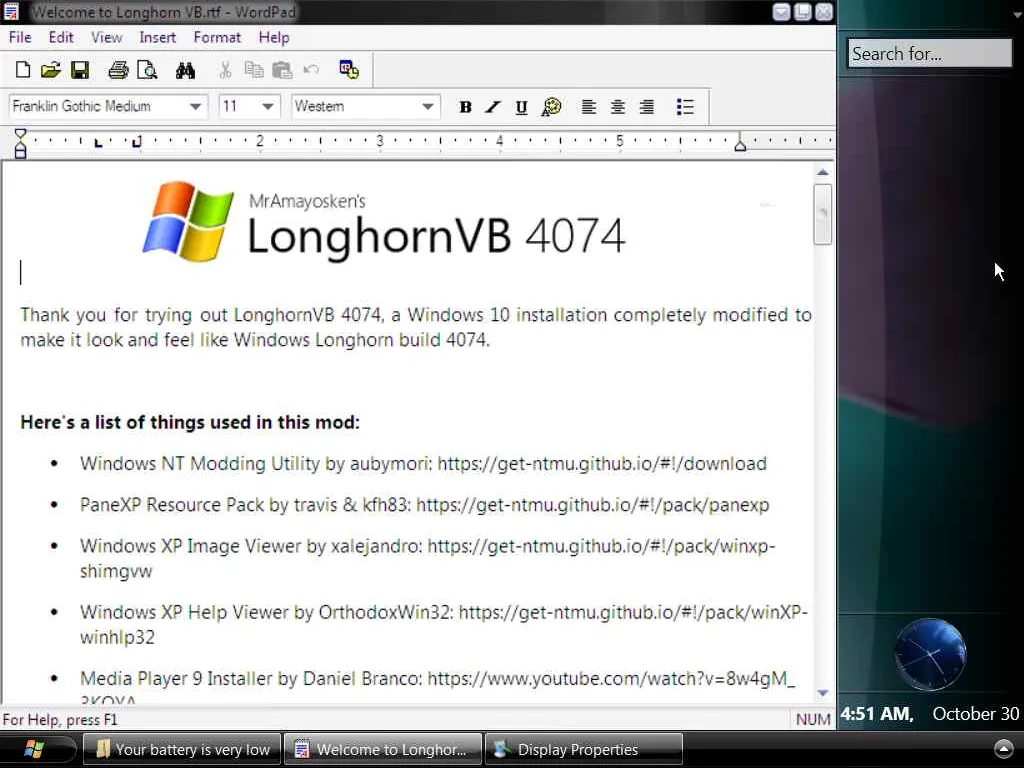Click the 4:51 AM time display
Viewport: 1024px width, 768px height.
(876, 714)
